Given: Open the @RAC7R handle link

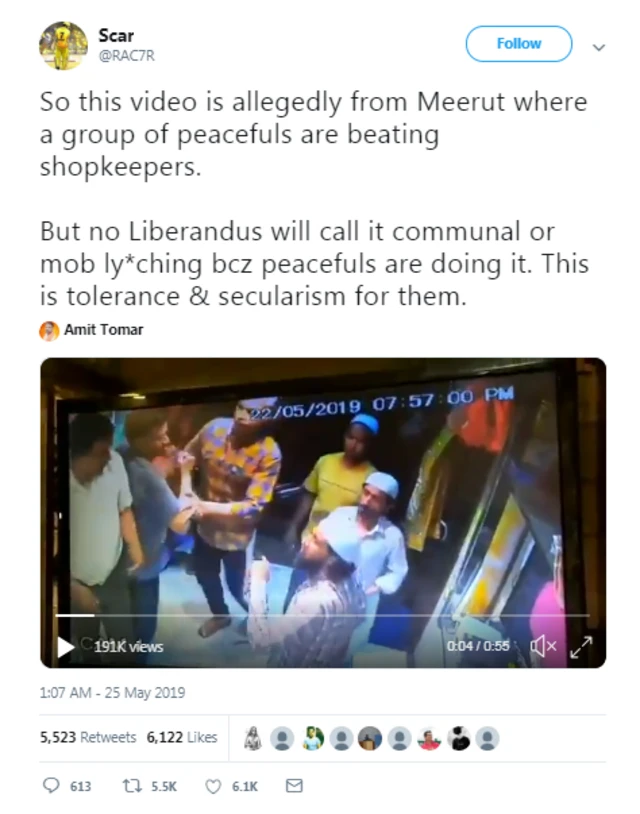Looking at the screenshot, I should pyautogui.click(x=127, y=56).
